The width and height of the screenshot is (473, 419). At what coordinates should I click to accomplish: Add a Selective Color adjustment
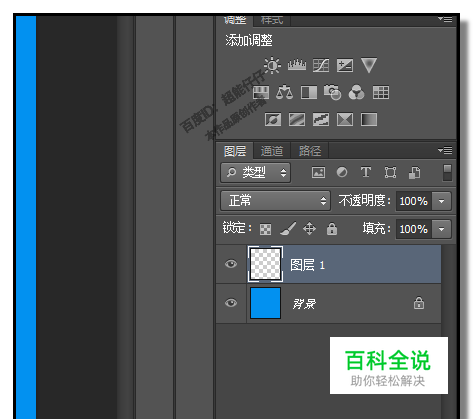coord(345,119)
